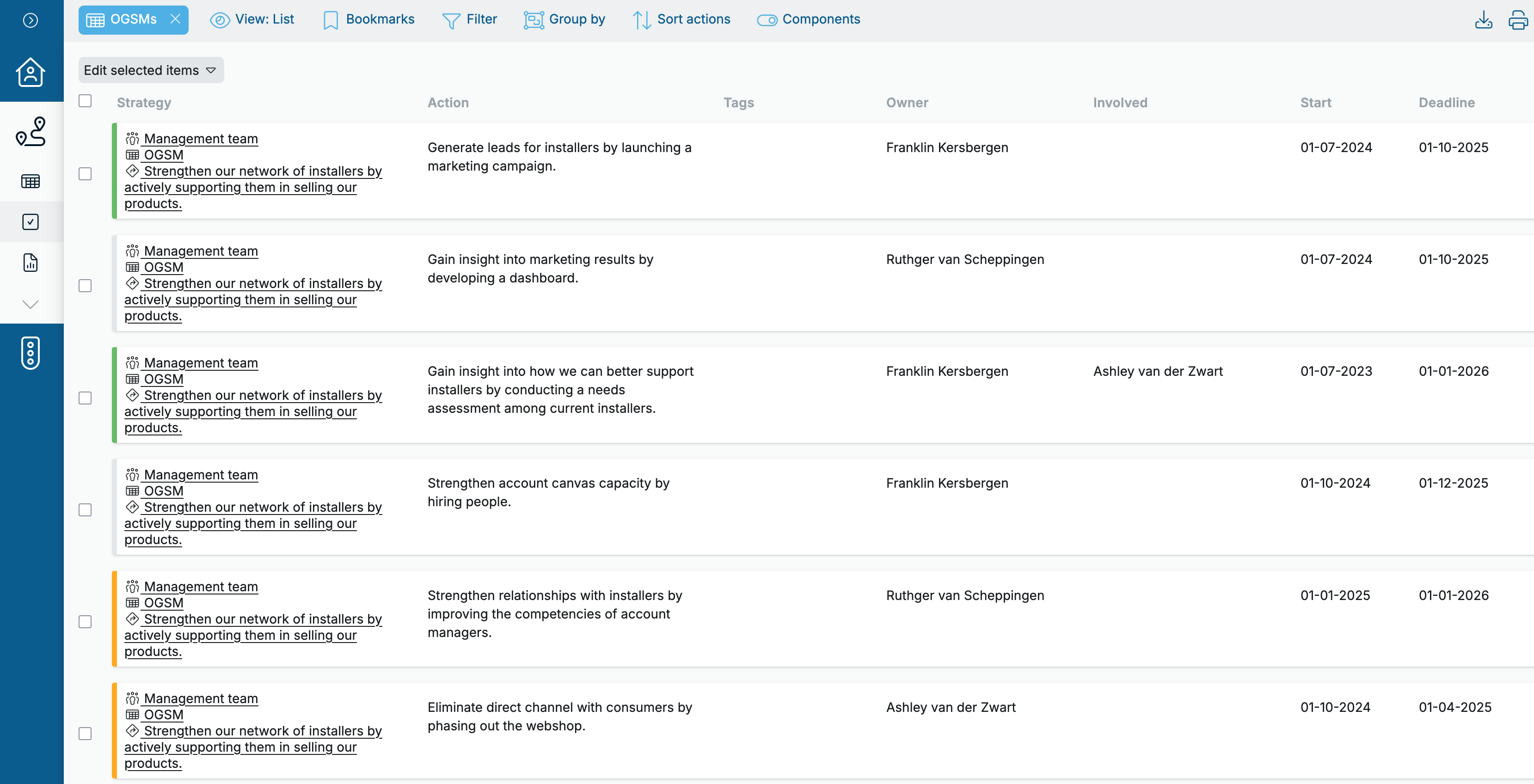Click the Owner column header
The height and width of the screenshot is (784, 1534).
[907, 102]
